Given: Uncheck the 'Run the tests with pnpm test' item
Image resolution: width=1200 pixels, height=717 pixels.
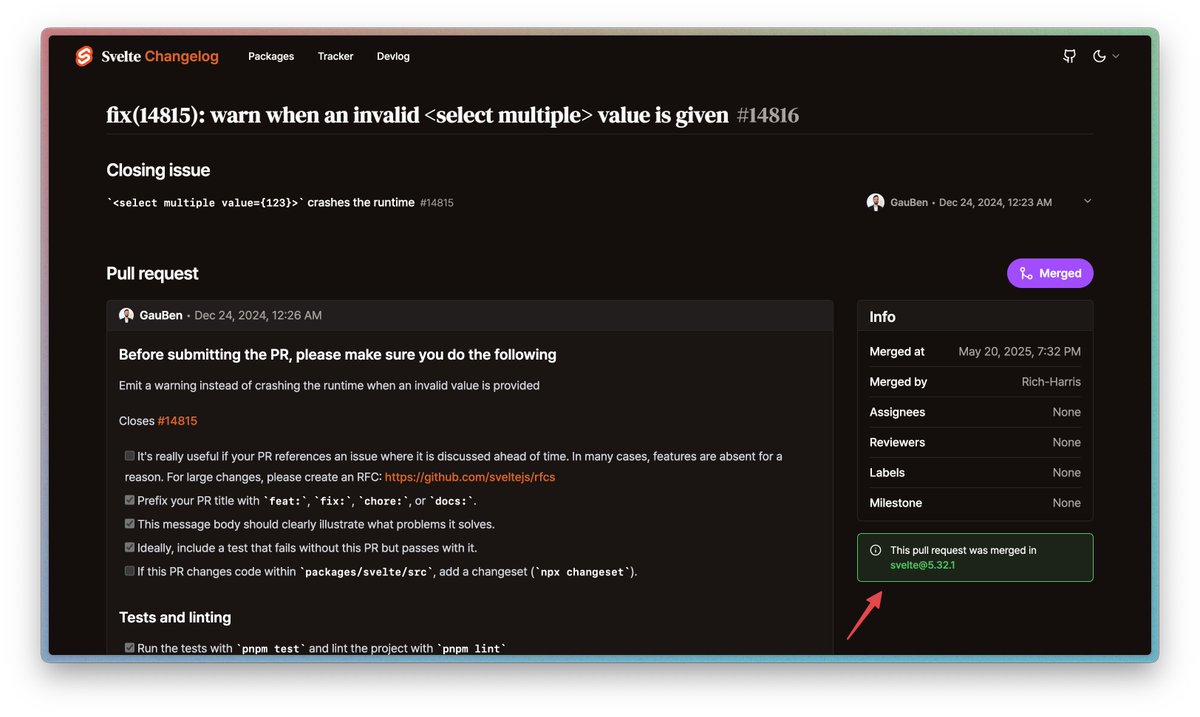Looking at the screenshot, I should tap(129, 647).
